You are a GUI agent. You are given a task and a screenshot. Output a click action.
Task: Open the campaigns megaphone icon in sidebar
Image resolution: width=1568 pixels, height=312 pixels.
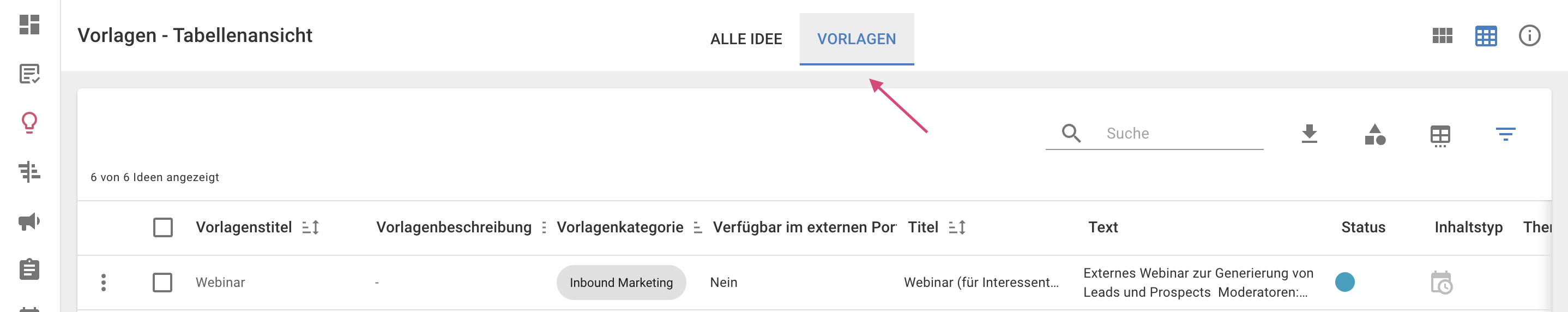(29, 221)
